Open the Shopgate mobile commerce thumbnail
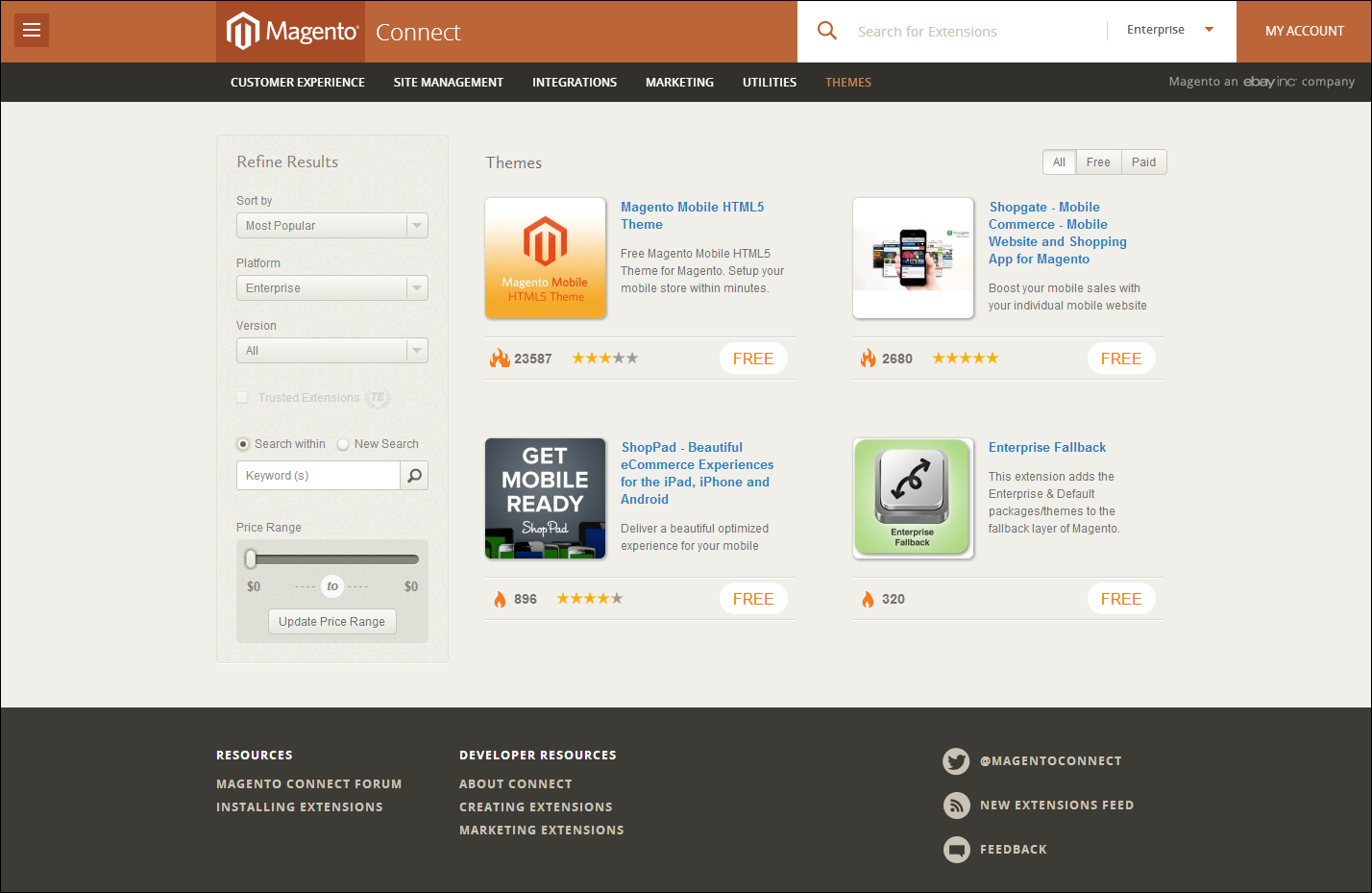Viewport: 1372px width, 893px height. (x=914, y=259)
